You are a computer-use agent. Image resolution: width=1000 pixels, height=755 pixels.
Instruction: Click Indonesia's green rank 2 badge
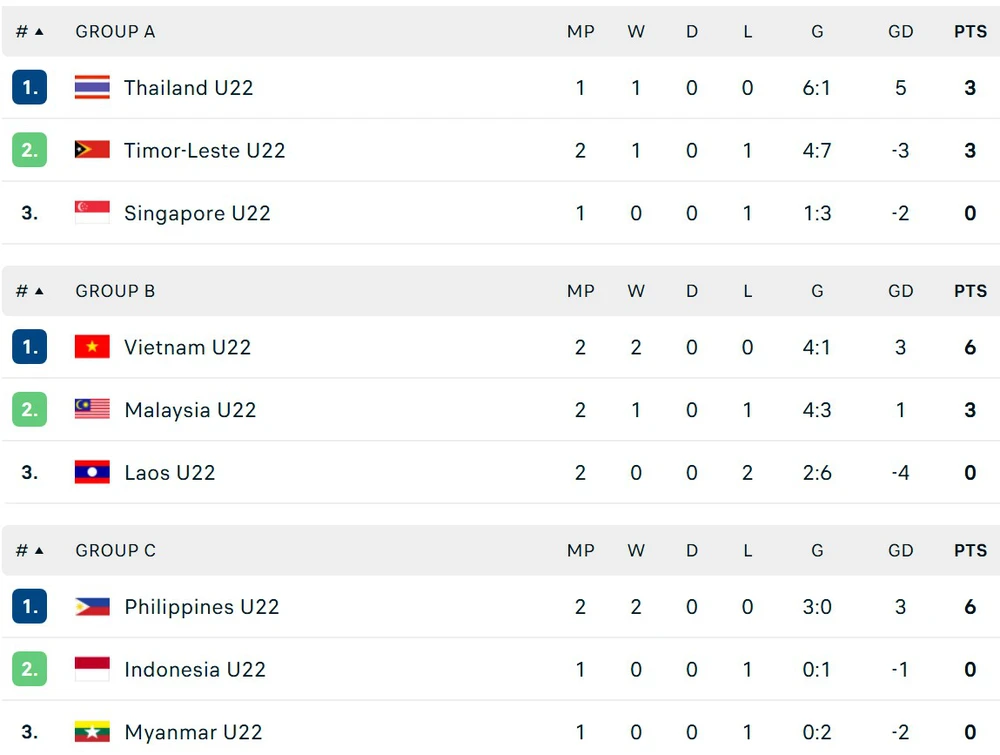click(x=29, y=670)
